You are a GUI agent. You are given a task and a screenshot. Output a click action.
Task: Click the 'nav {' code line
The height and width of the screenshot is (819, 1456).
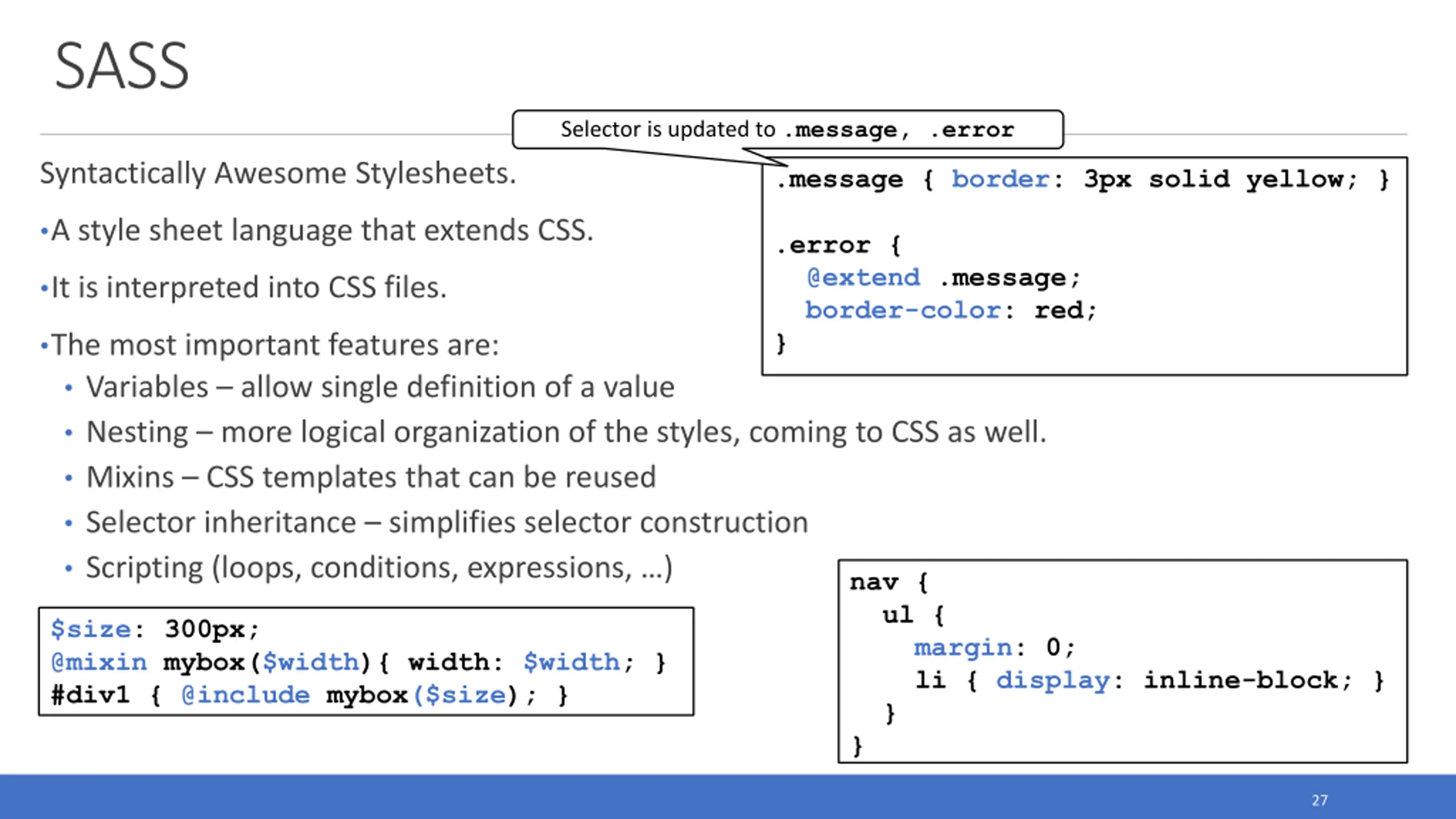coord(889,583)
